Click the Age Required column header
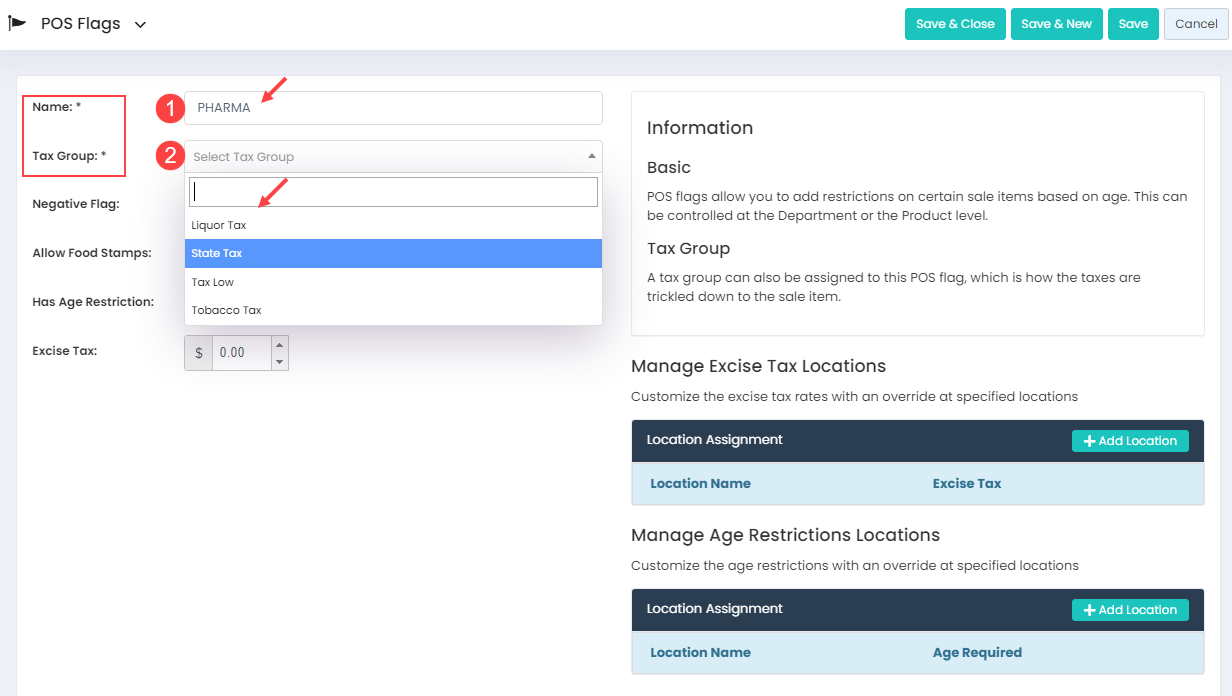The height and width of the screenshot is (696, 1232). (976, 652)
